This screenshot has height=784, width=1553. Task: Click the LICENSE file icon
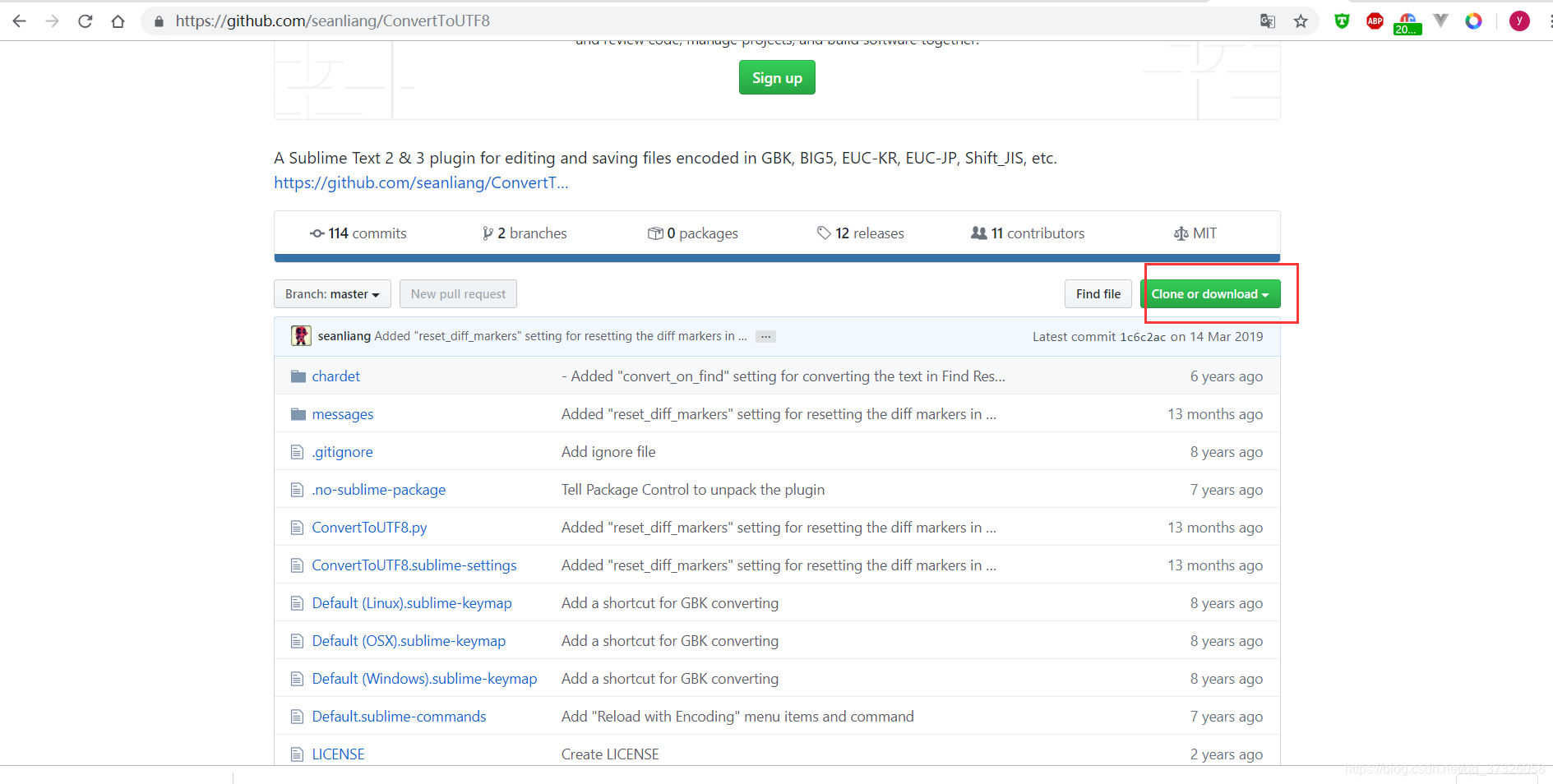click(x=298, y=754)
